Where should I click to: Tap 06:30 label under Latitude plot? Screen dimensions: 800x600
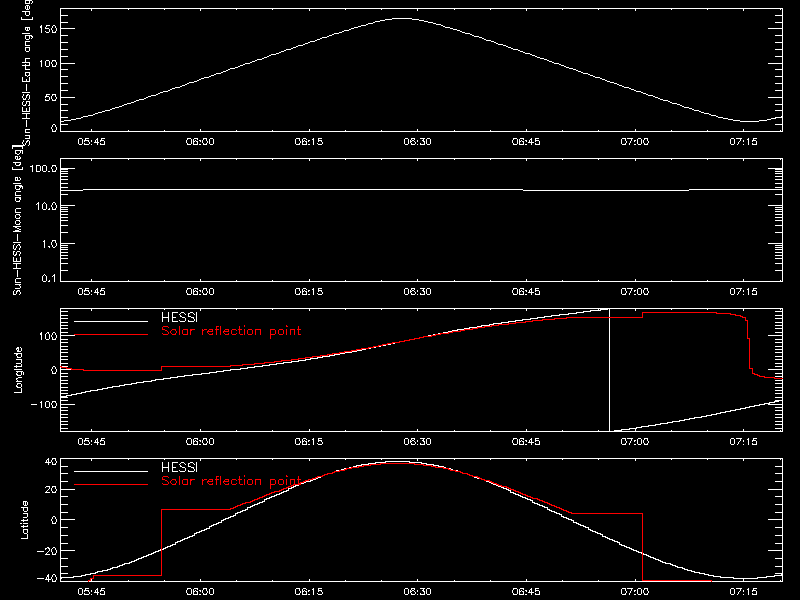417,592
